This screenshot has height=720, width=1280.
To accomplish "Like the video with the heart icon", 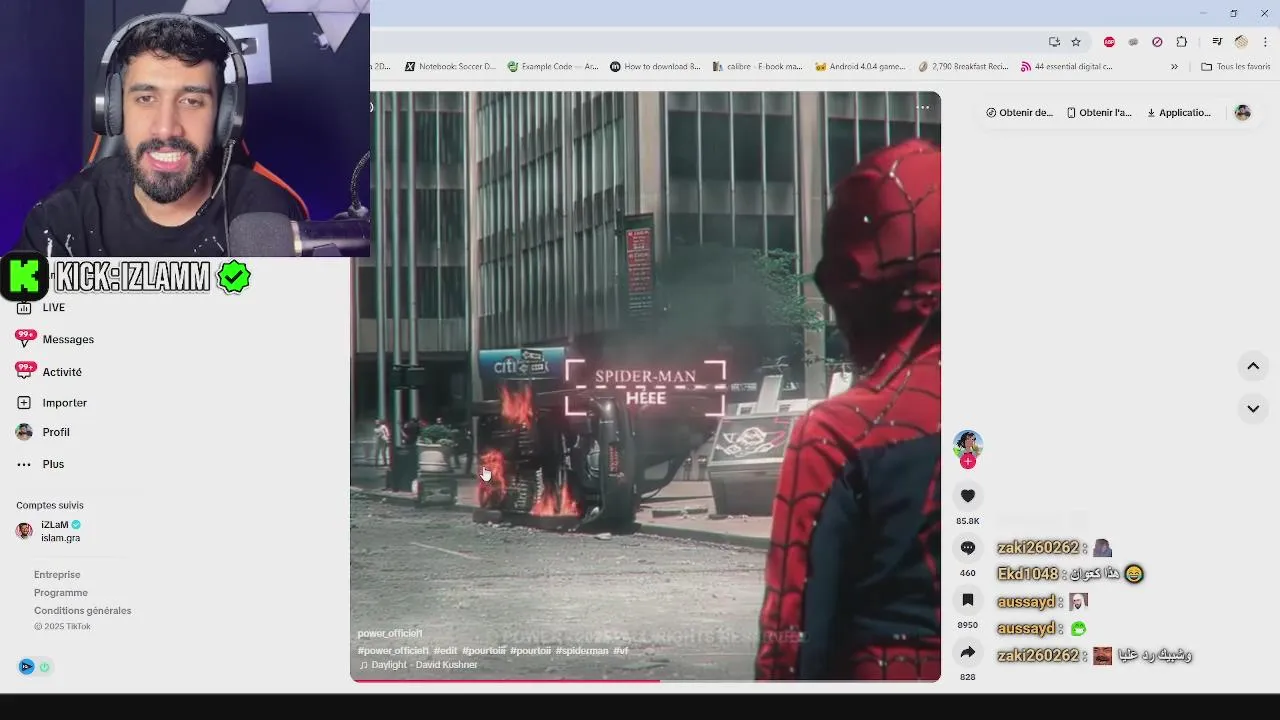I will tap(967, 496).
